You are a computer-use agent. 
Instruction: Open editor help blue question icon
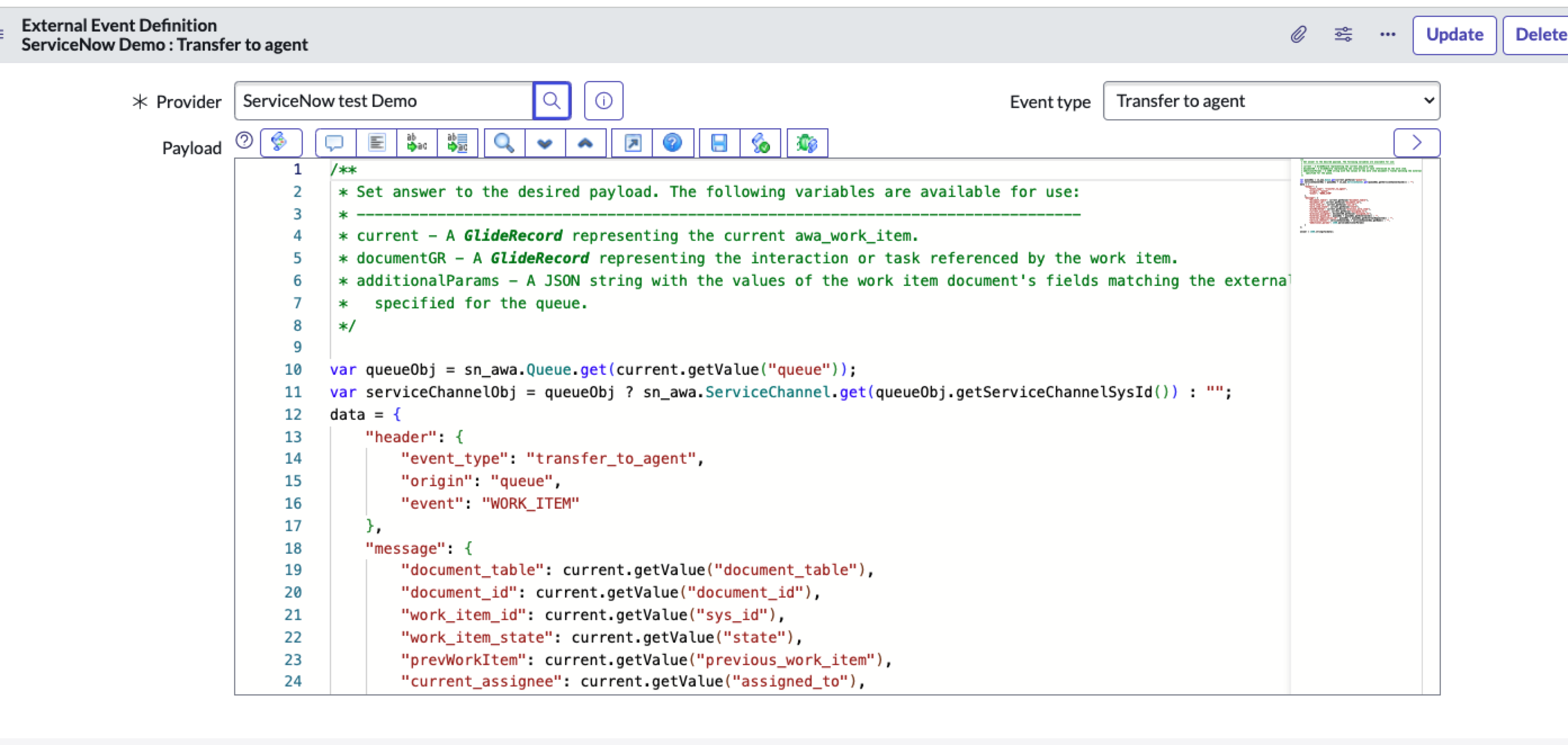click(x=673, y=143)
